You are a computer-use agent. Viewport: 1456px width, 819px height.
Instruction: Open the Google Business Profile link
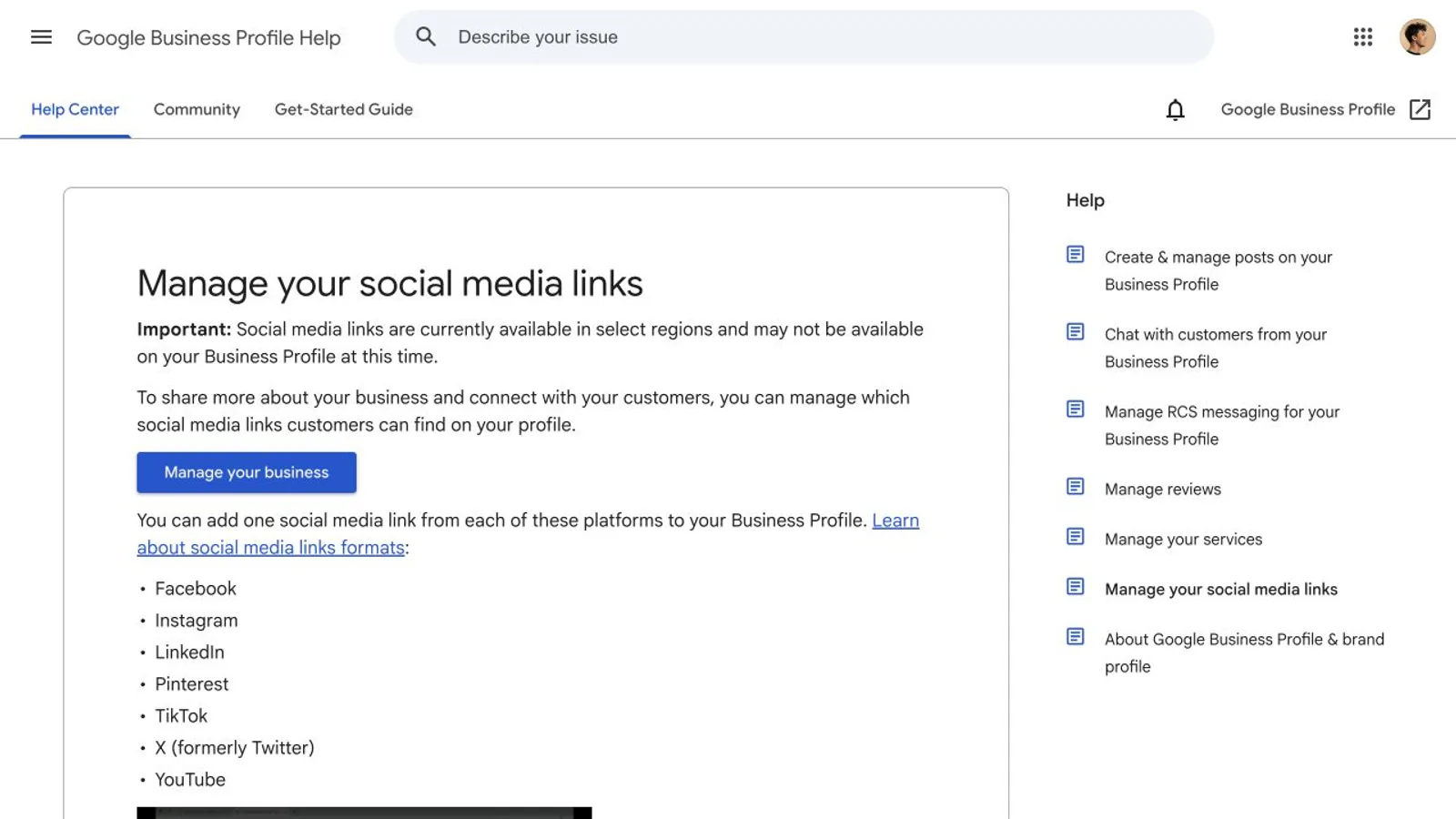coord(1308,109)
